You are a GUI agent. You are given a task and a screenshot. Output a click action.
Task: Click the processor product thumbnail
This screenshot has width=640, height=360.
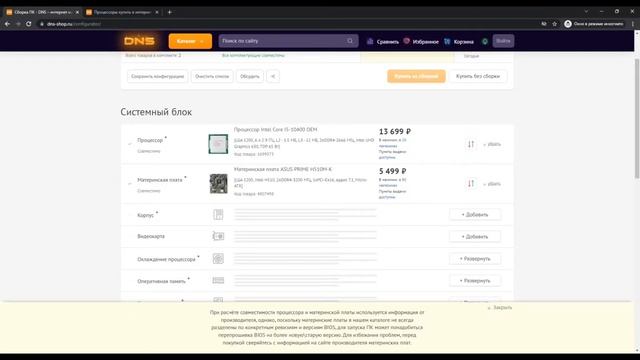[218, 144]
